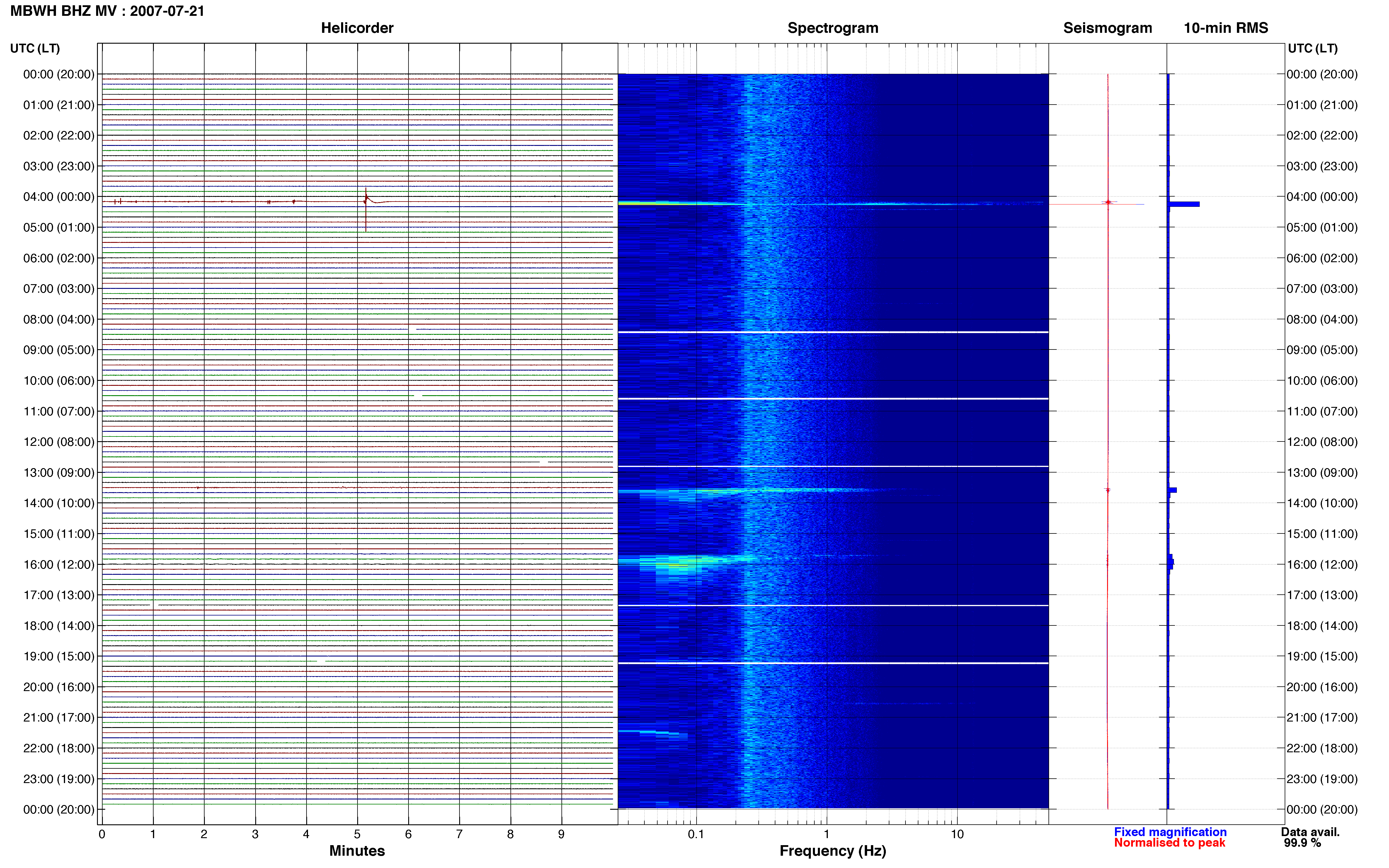The width and height of the screenshot is (1389, 868).
Task: Click the frequency tick label 1
Action: tap(826, 834)
